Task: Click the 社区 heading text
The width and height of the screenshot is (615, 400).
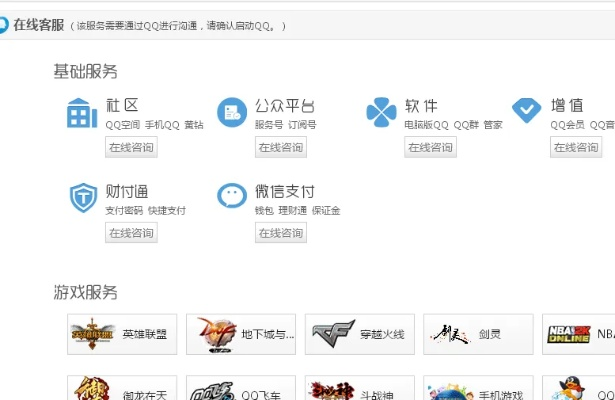Action: pos(122,105)
